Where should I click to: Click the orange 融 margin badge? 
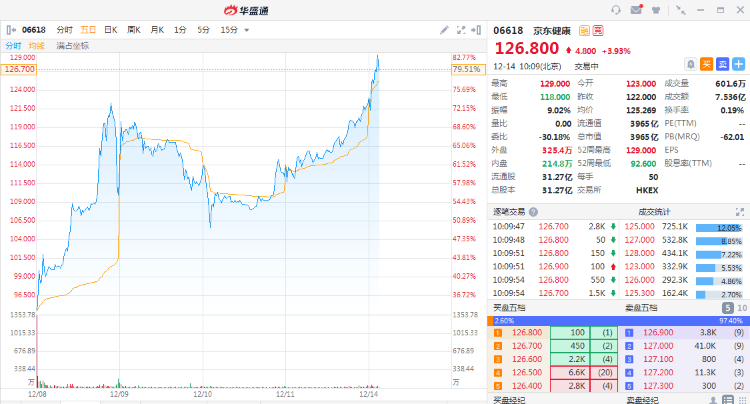click(584, 31)
